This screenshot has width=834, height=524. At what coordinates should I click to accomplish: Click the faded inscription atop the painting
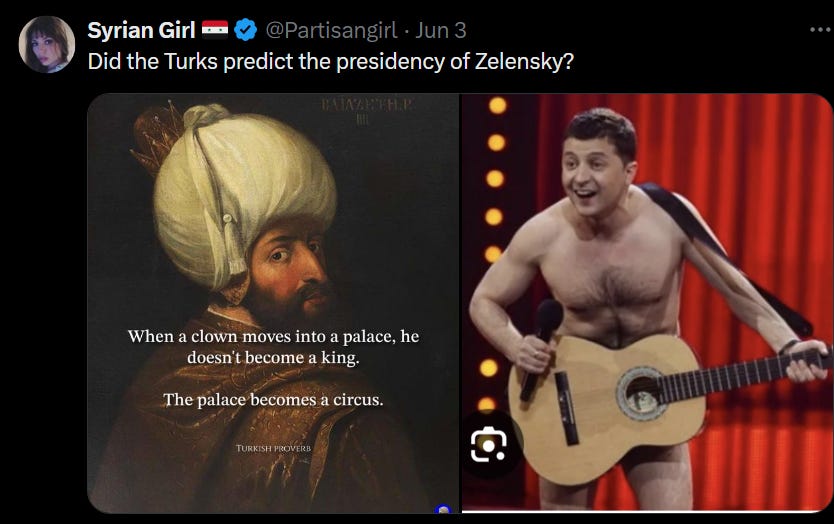pos(368,111)
